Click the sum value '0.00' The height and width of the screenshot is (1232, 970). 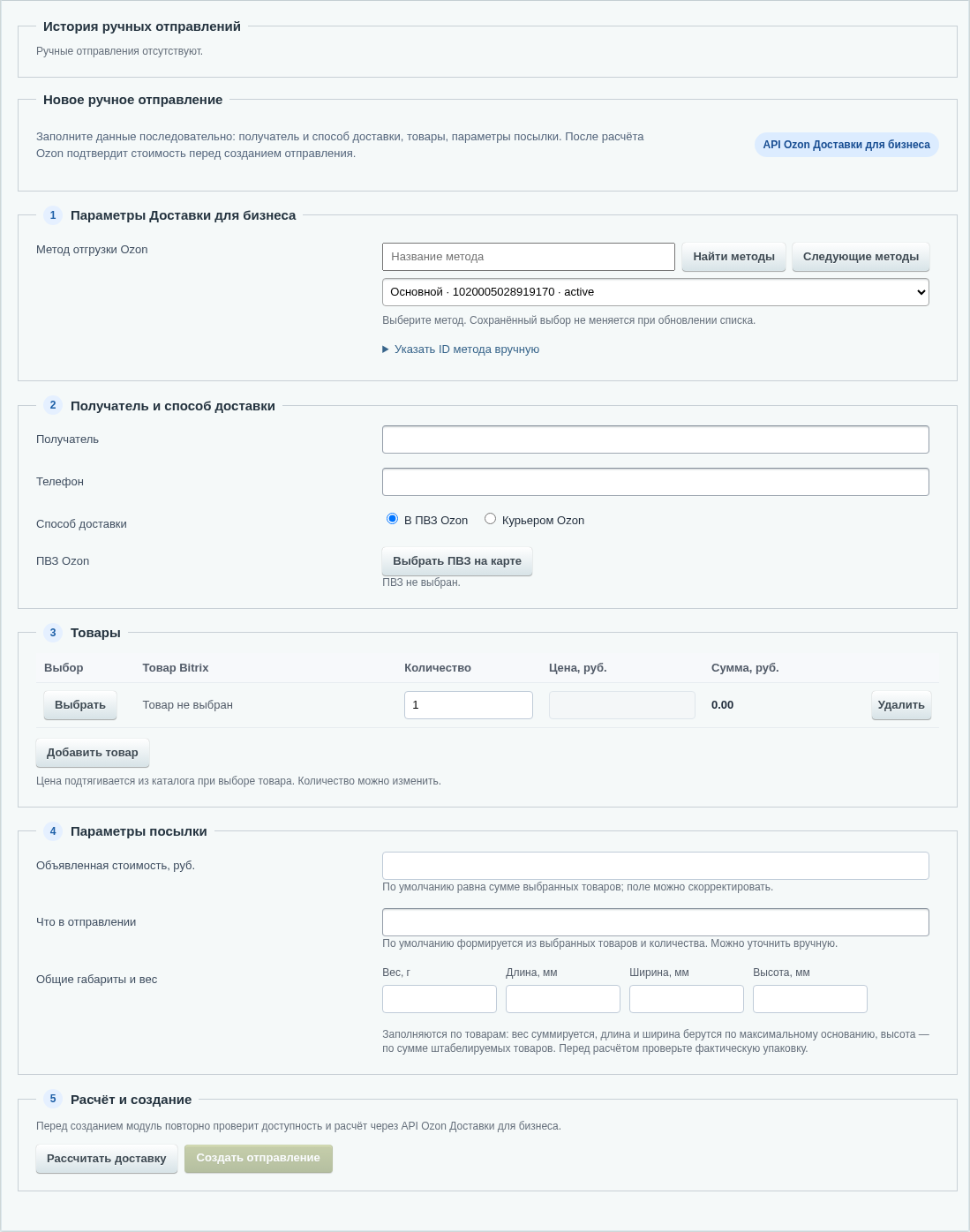(x=723, y=705)
